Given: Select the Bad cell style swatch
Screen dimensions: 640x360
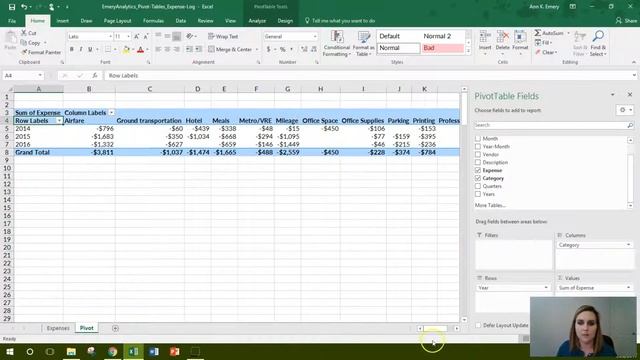Looking at the screenshot, I should (442, 48).
